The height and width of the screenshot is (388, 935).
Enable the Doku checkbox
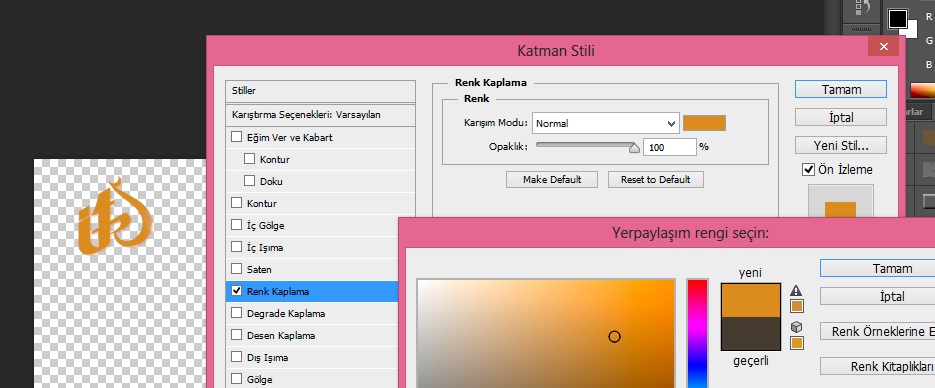click(250, 181)
